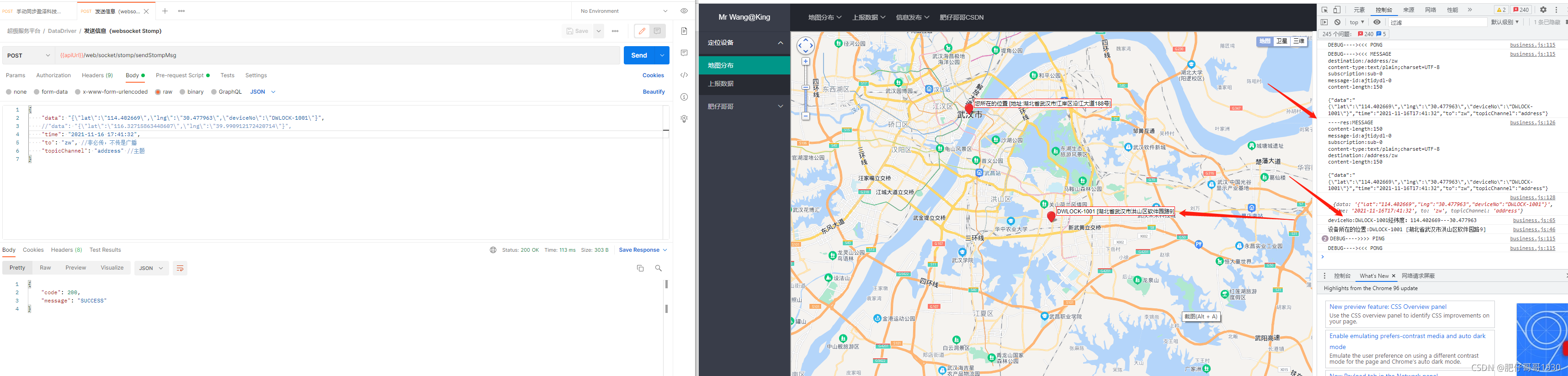Show console sidebar in DevTools
This screenshot has height=376, width=1568.
1324,22
